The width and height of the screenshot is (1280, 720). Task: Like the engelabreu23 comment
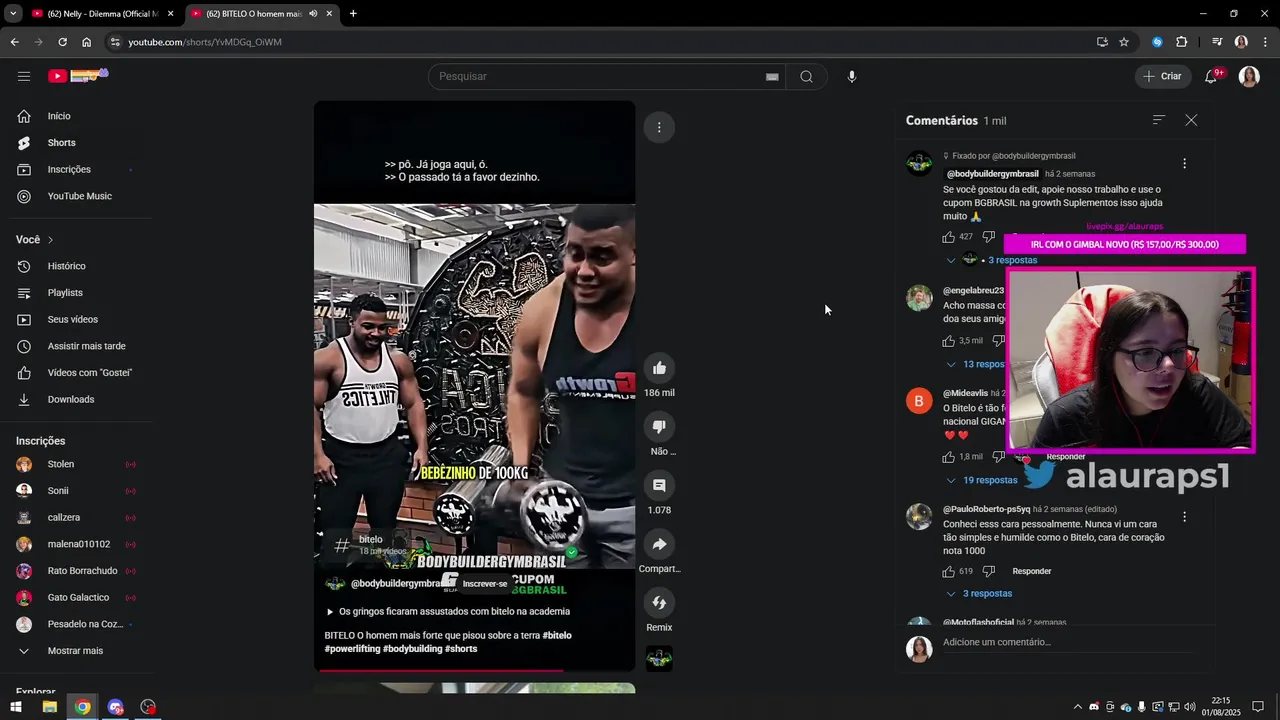(x=948, y=341)
